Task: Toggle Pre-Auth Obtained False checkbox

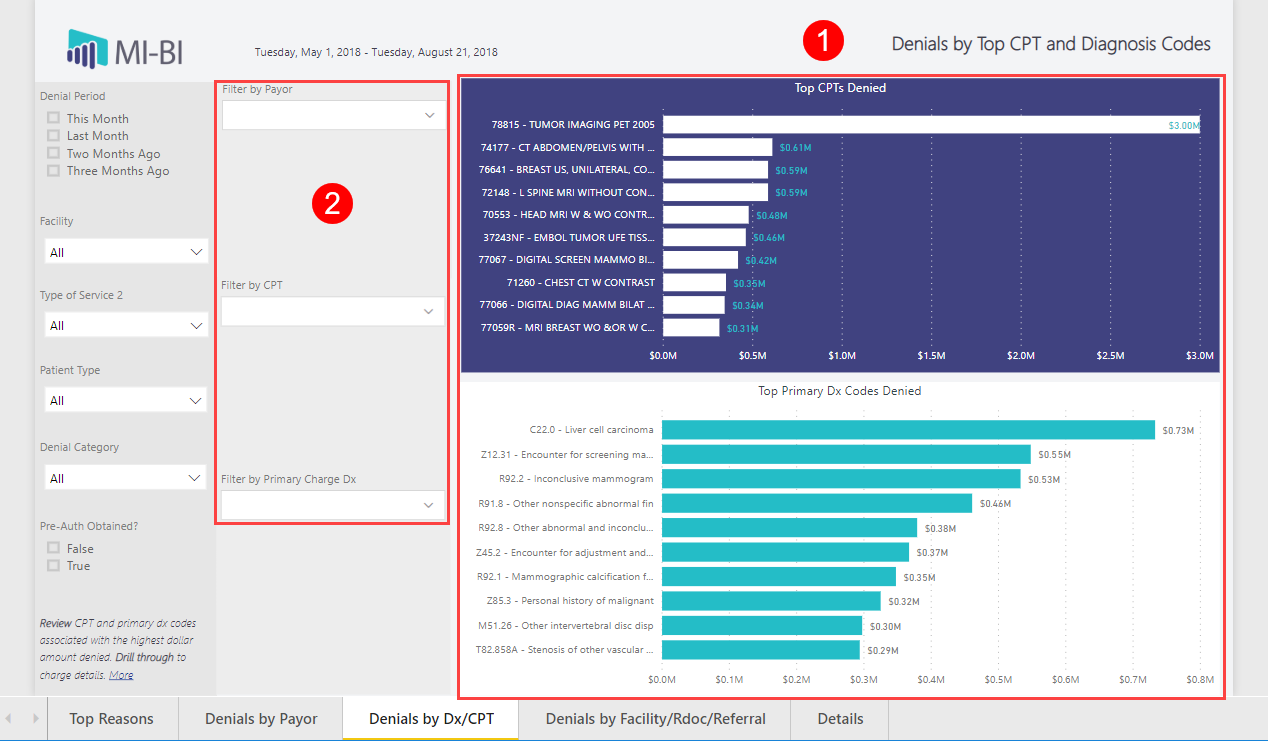Action: coord(53,548)
